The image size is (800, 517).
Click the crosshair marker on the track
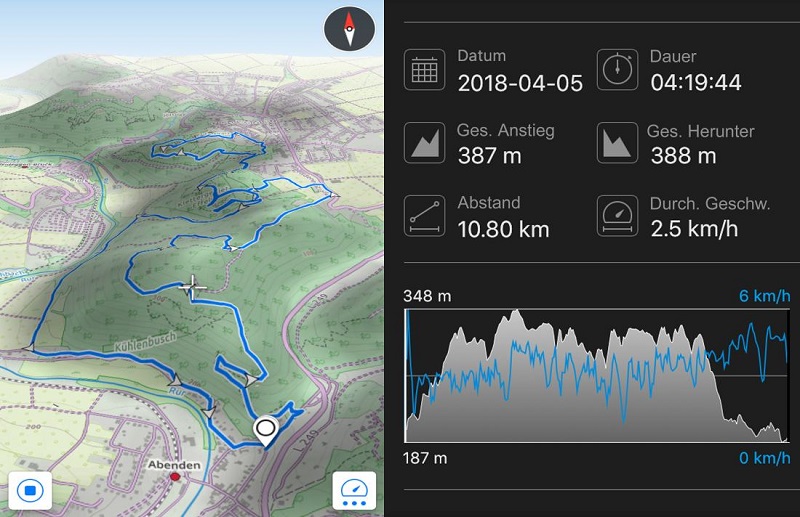[192, 287]
